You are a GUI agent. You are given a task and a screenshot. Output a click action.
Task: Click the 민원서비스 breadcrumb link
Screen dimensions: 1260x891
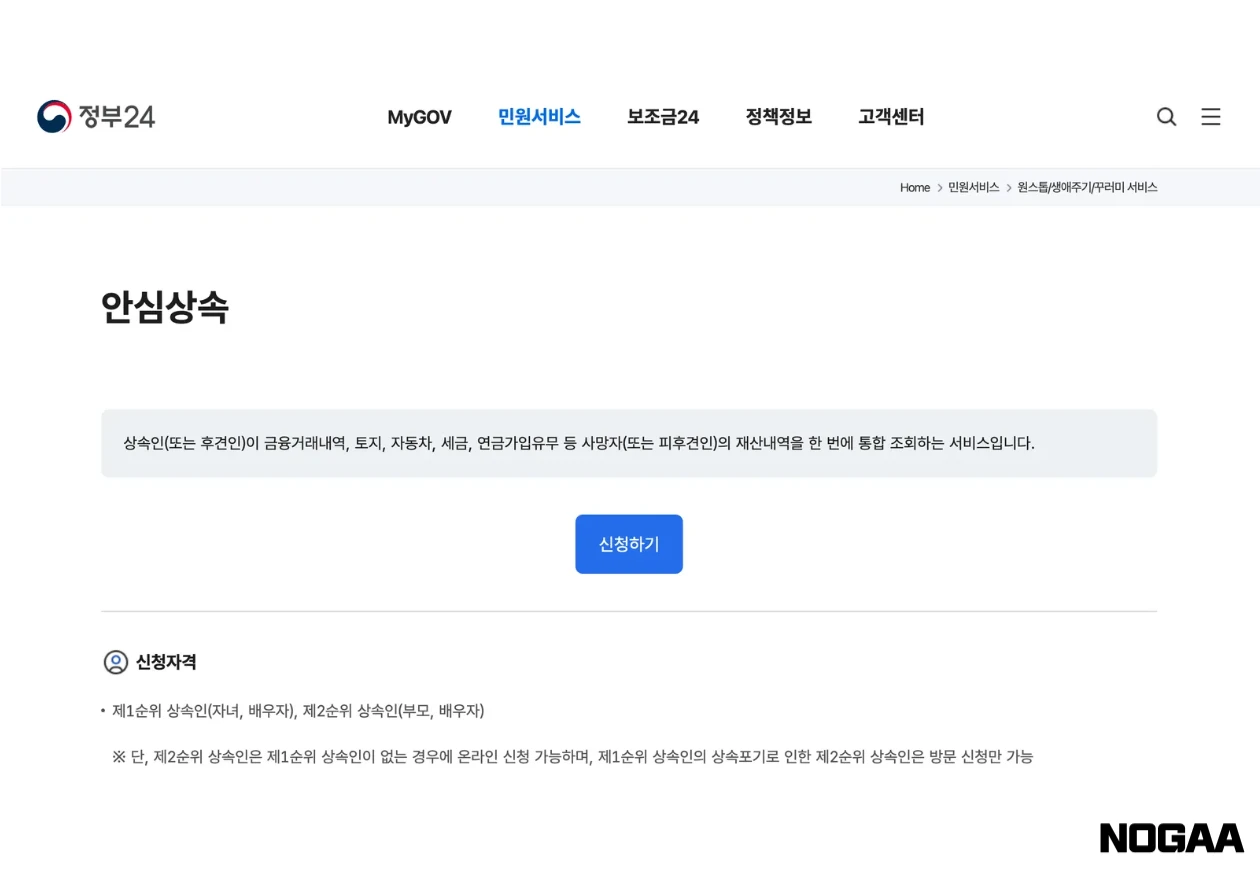[972, 187]
